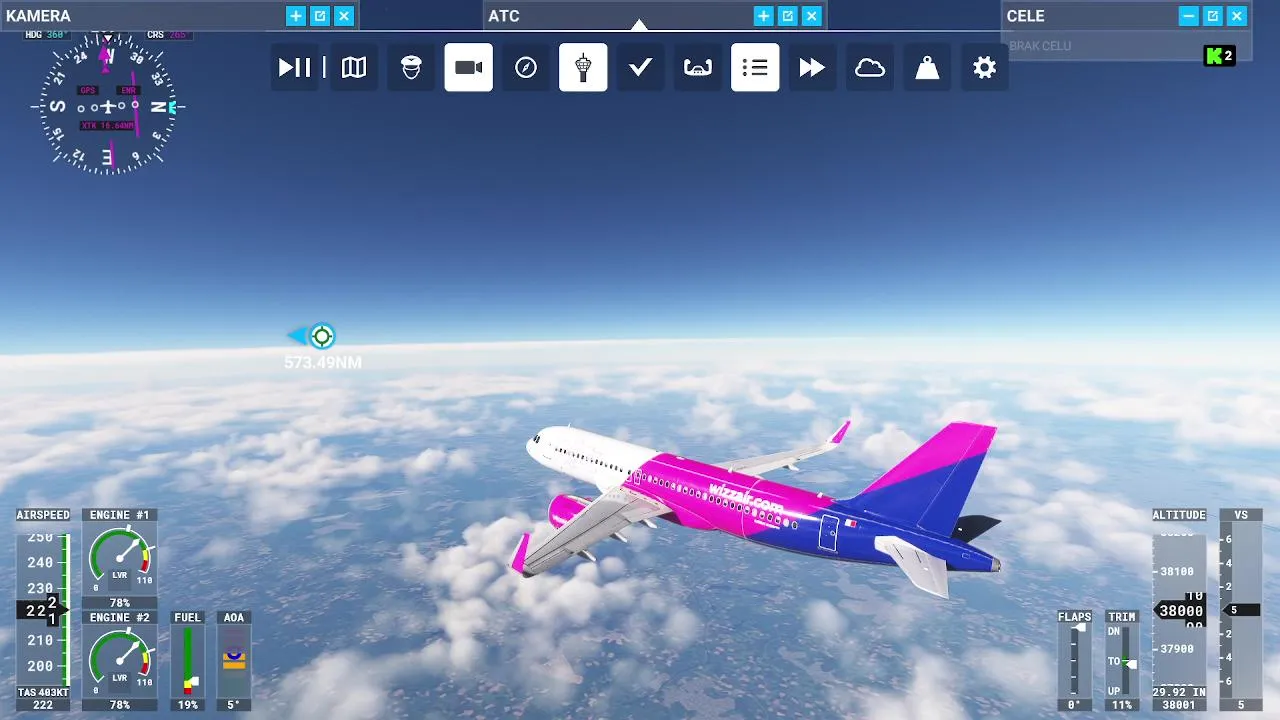Click the altitude tape showing 38000
This screenshot has width=1280, height=720.
click(1179, 609)
